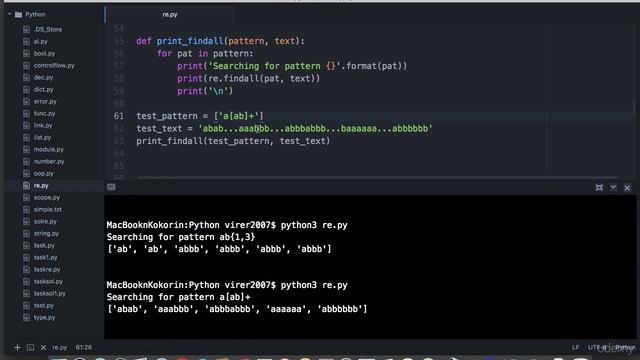The image size is (640, 360).
Task: Click the ['abab', 'aaabbb', ...] terminal result
Action: [237, 309]
